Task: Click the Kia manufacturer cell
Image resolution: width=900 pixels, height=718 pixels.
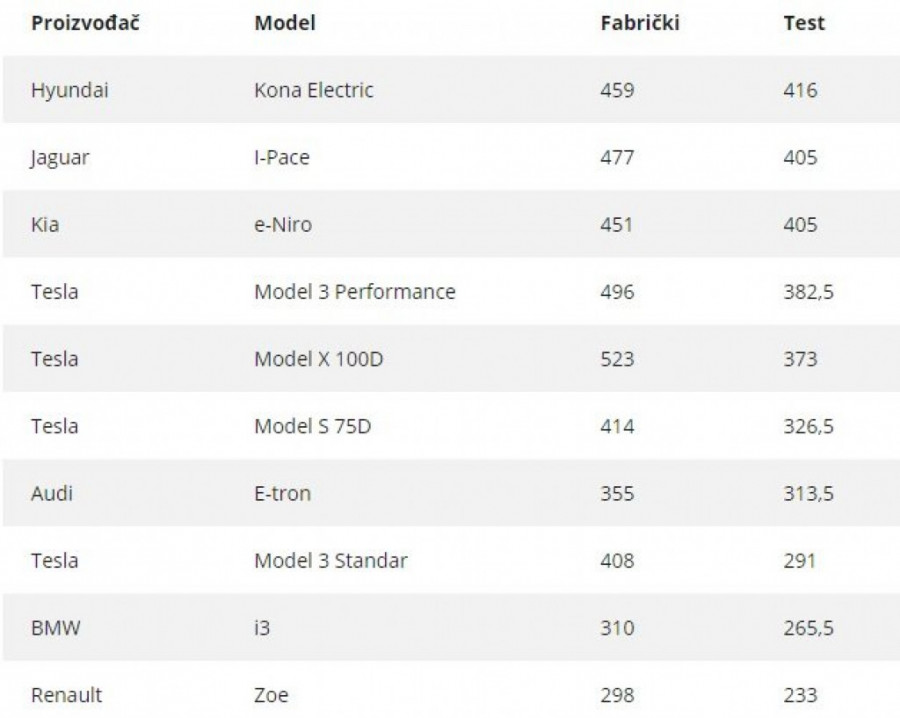Action: 46,224
